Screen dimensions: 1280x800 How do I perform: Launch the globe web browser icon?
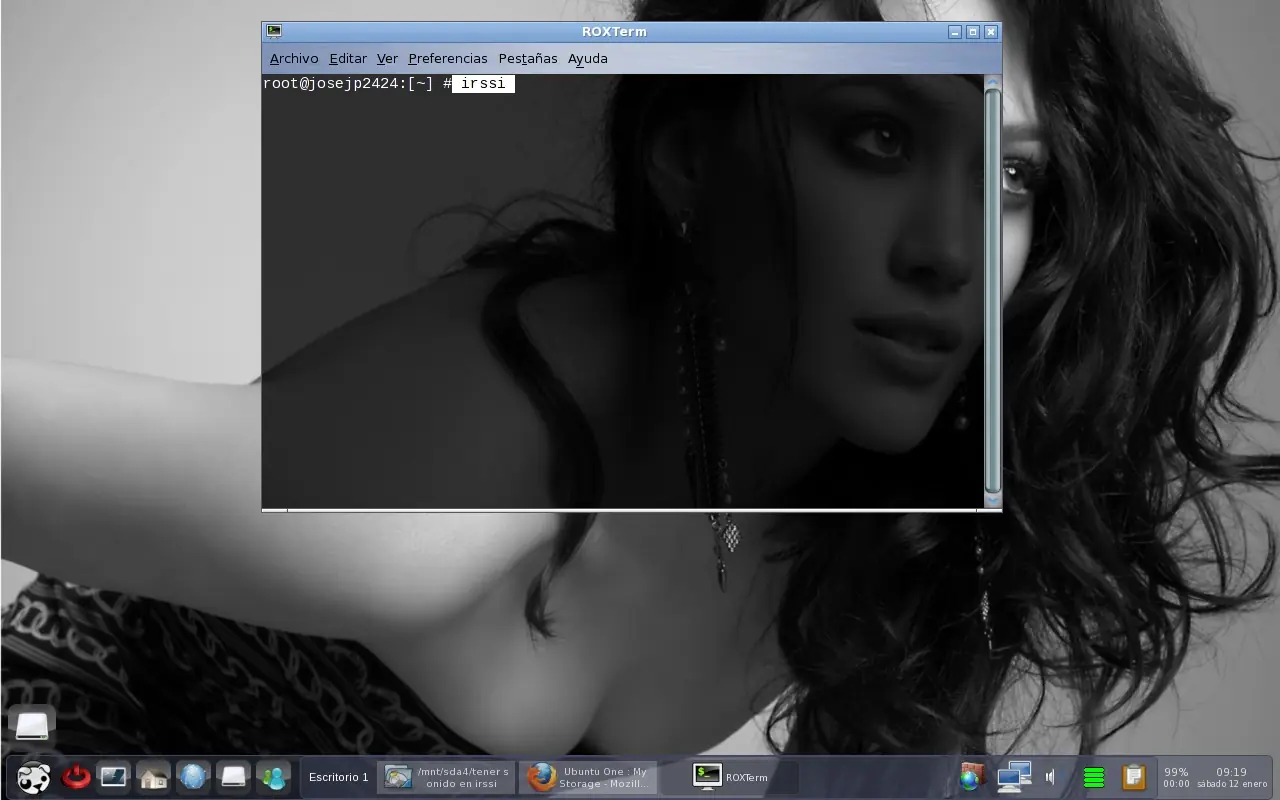tap(193, 777)
